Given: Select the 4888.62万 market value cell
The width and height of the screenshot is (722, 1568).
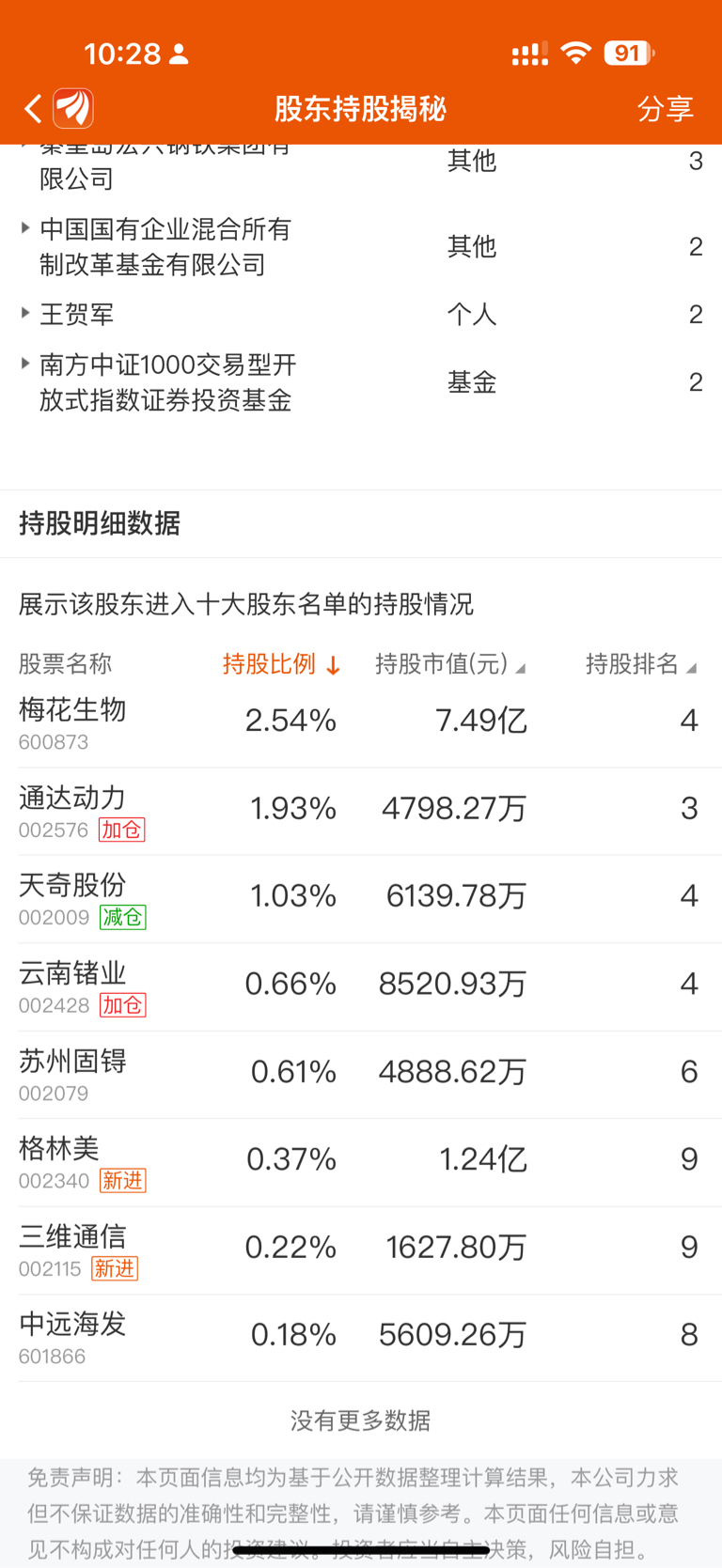Looking at the screenshot, I should click(452, 1071).
